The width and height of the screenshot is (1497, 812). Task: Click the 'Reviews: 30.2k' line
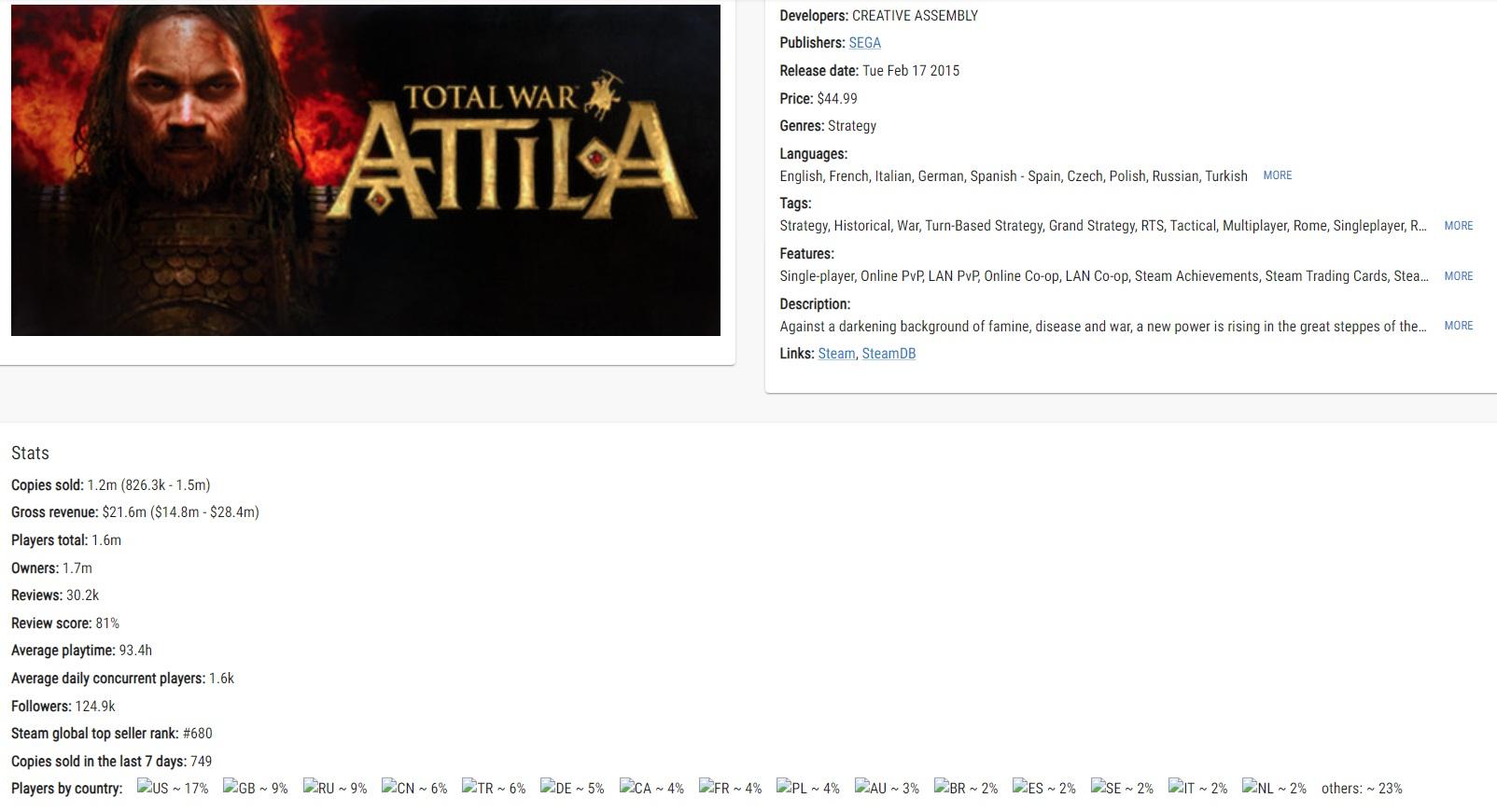click(55, 595)
